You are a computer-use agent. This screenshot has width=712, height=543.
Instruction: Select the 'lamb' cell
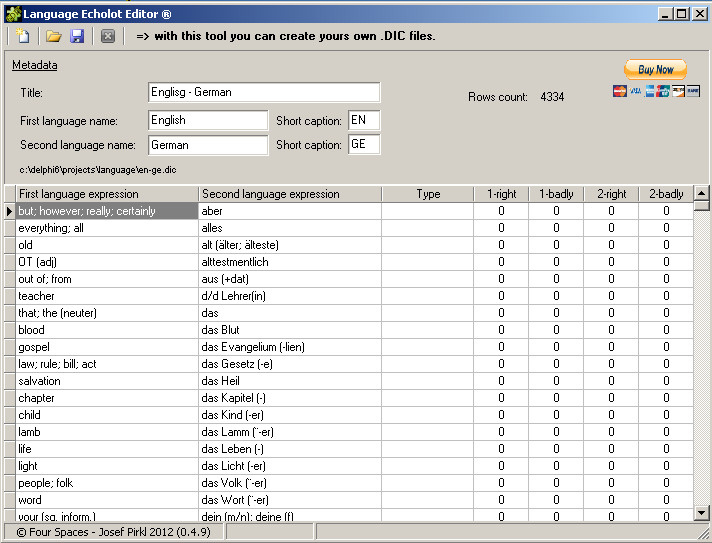(107, 432)
